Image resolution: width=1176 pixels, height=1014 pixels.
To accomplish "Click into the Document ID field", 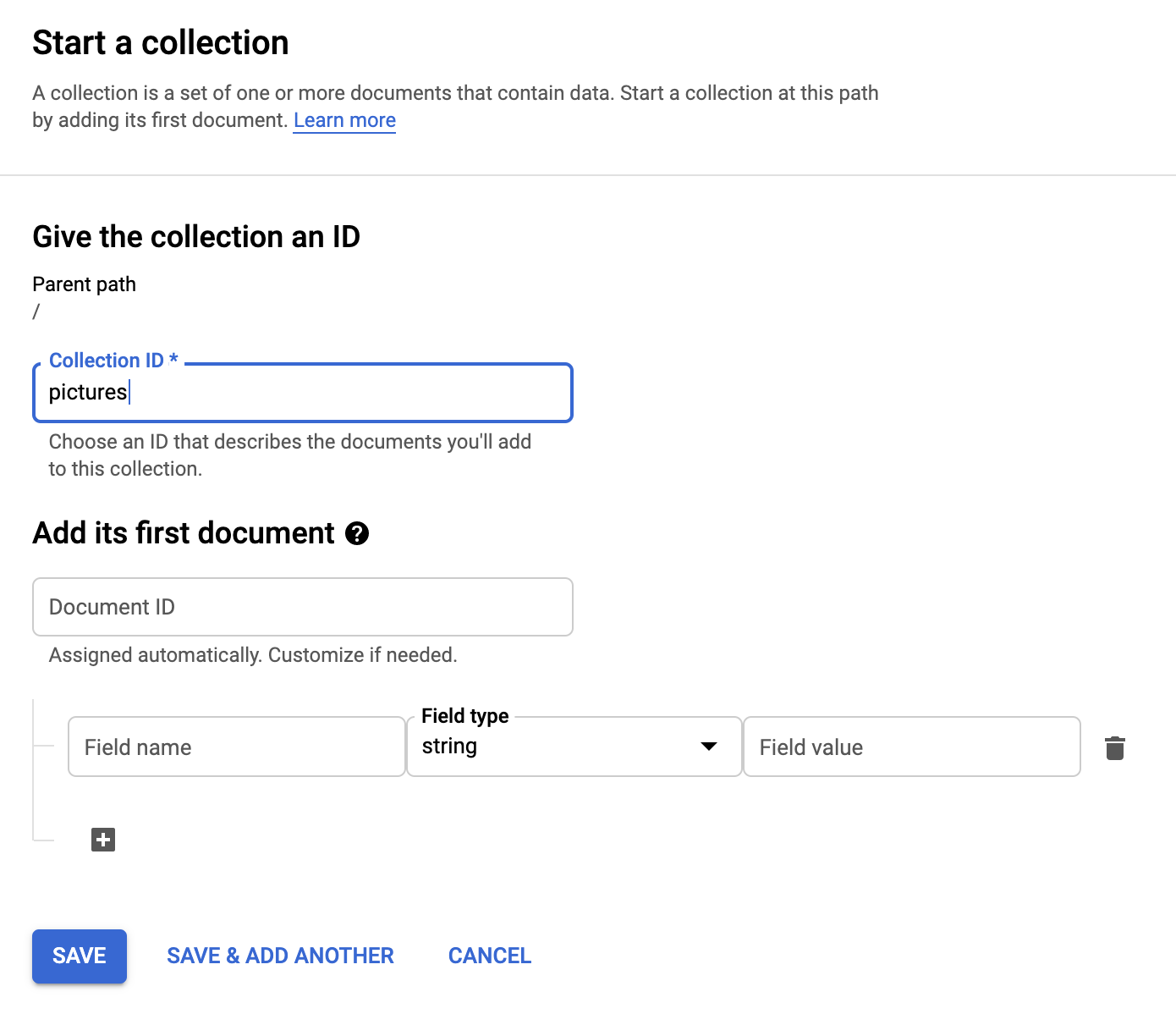I will 302,607.
